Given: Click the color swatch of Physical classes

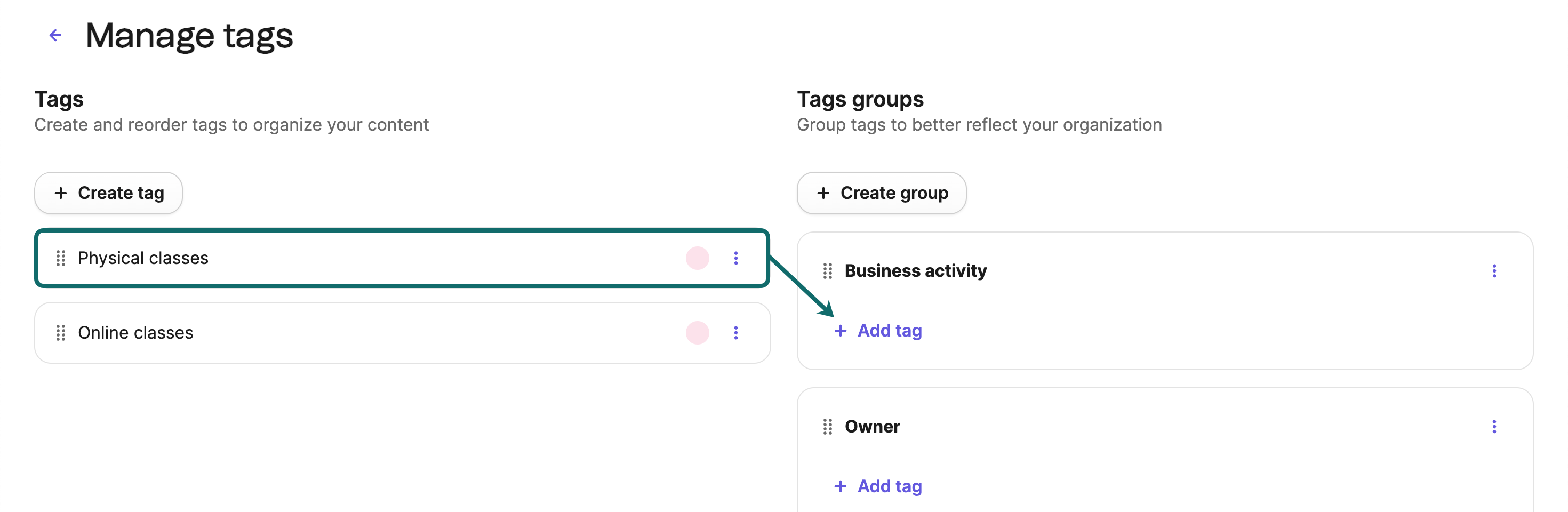Looking at the screenshot, I should tap(697, 258).
